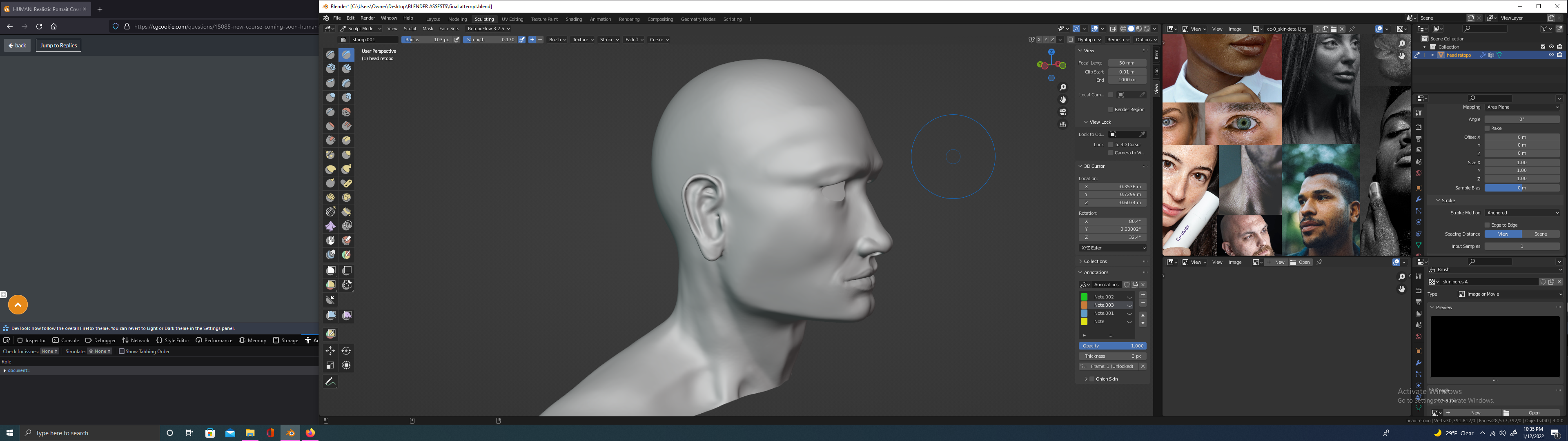Open Firefox from the Windows taskbar

pos(310,433)
